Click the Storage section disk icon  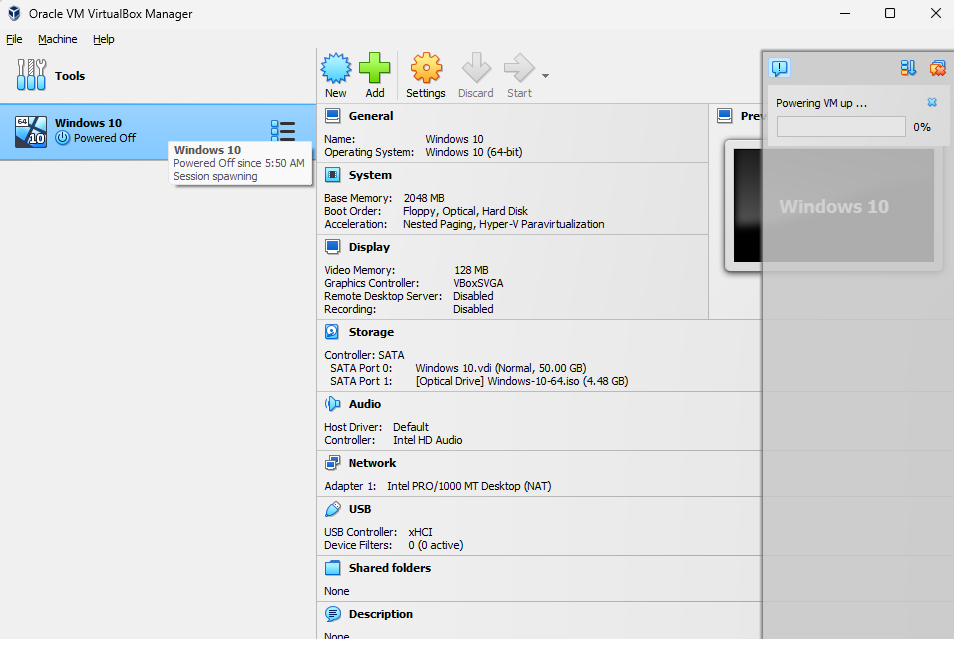[332, 332]
